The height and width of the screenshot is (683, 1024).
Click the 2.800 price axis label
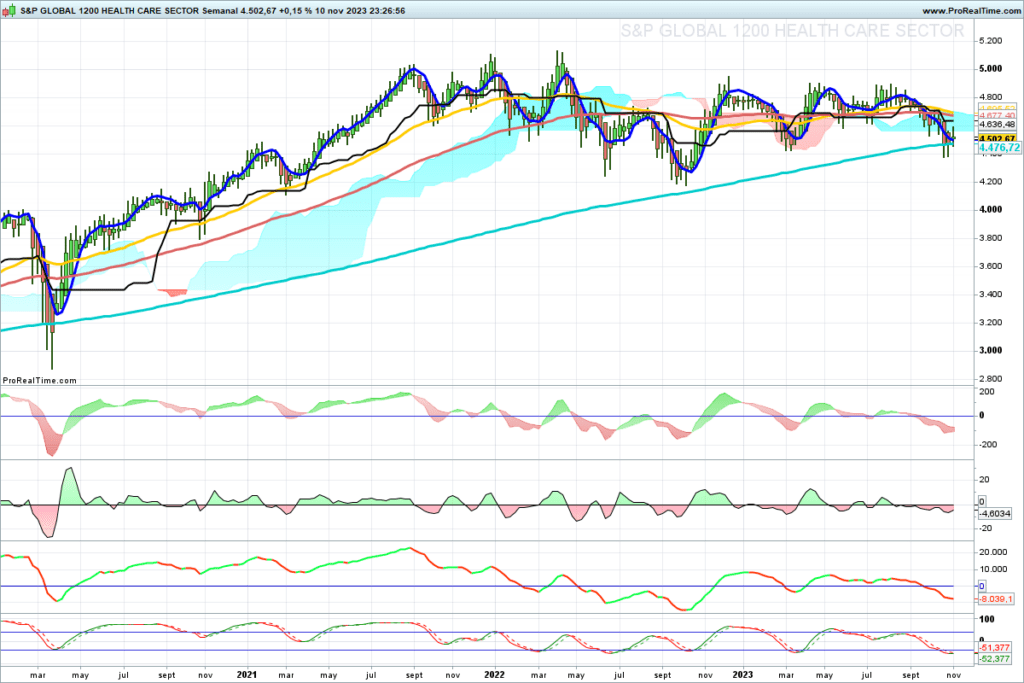[x=991, y=378]
